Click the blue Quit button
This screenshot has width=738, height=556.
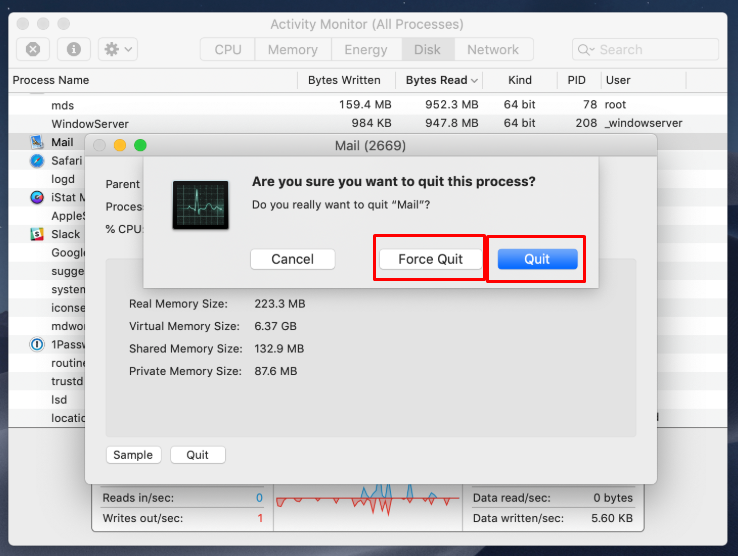tap(537, 259)
